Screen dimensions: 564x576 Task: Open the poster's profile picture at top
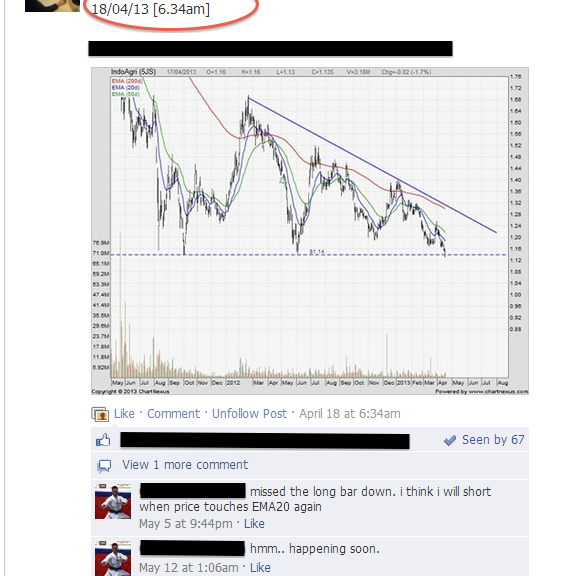(x=52, y=6)
